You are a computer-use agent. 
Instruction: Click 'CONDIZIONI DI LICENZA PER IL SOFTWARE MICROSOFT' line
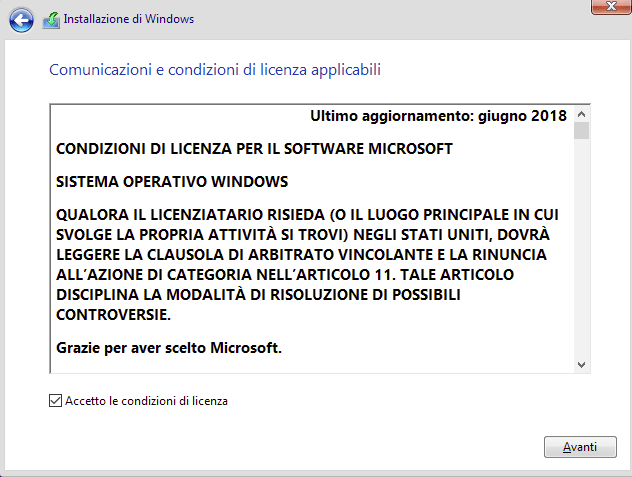(x=254, y=149)
